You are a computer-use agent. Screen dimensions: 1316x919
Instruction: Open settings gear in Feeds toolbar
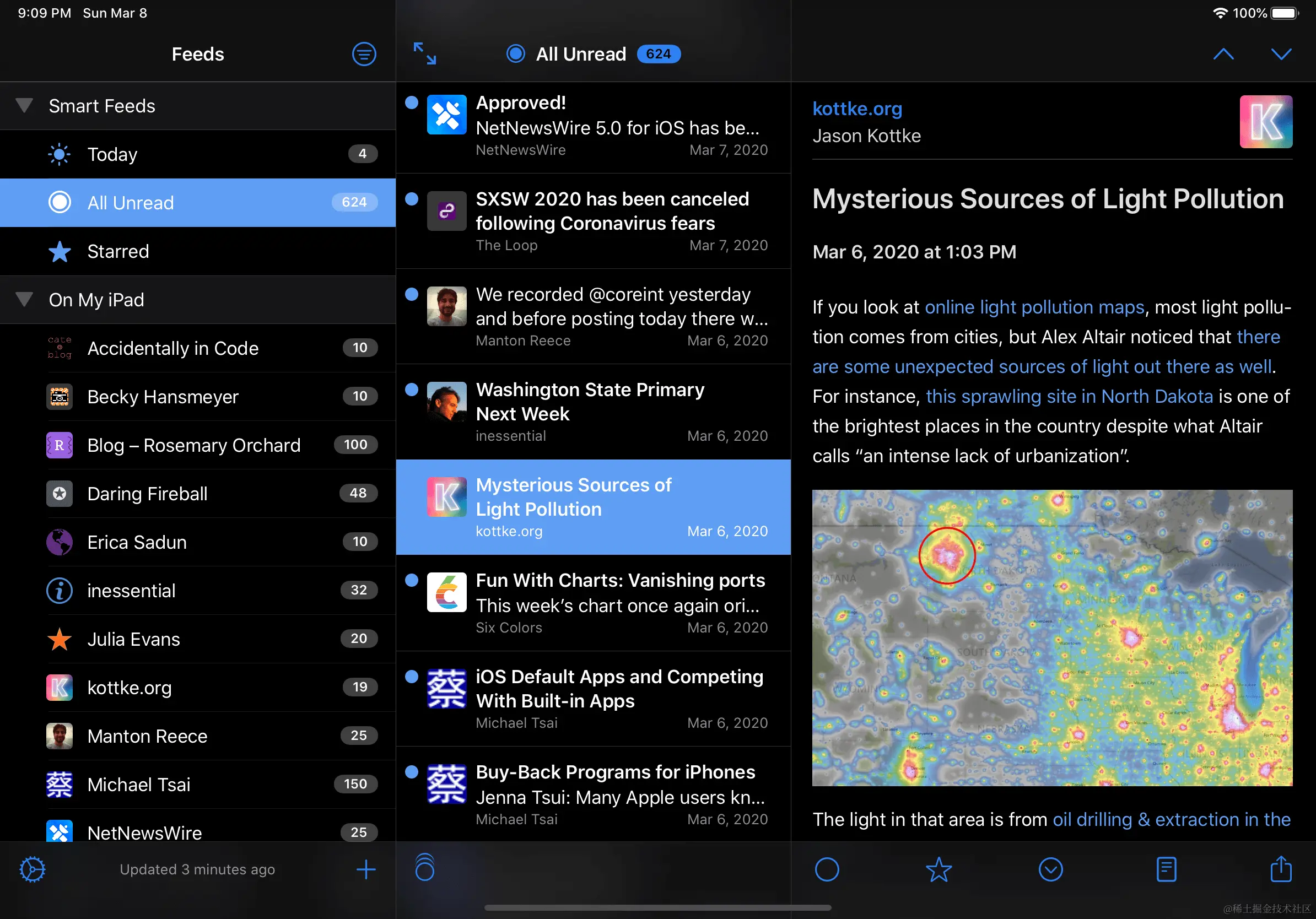[33, 869]
